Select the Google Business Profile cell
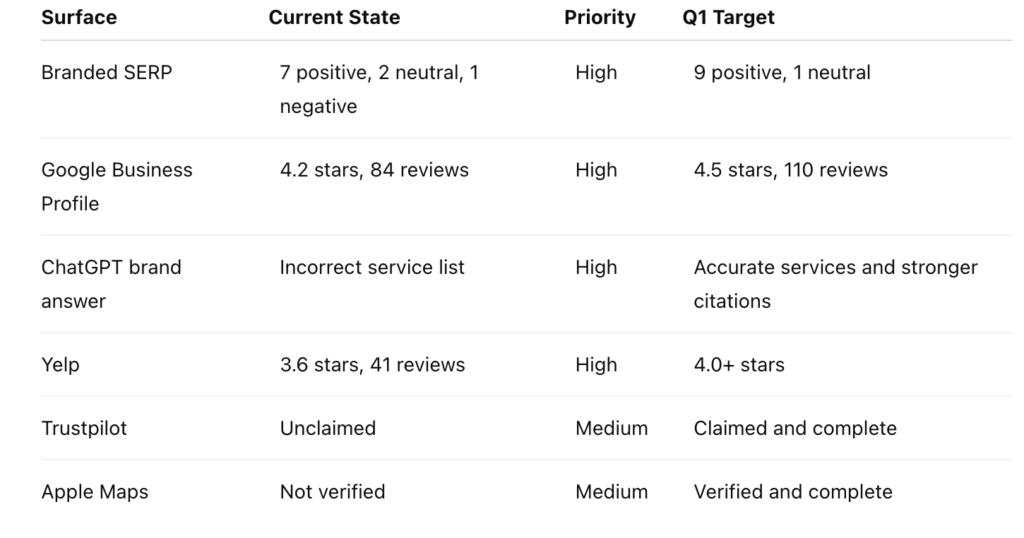Viewport: 1024px width, 538px height. pyautogui.click(x=117, y=187)
